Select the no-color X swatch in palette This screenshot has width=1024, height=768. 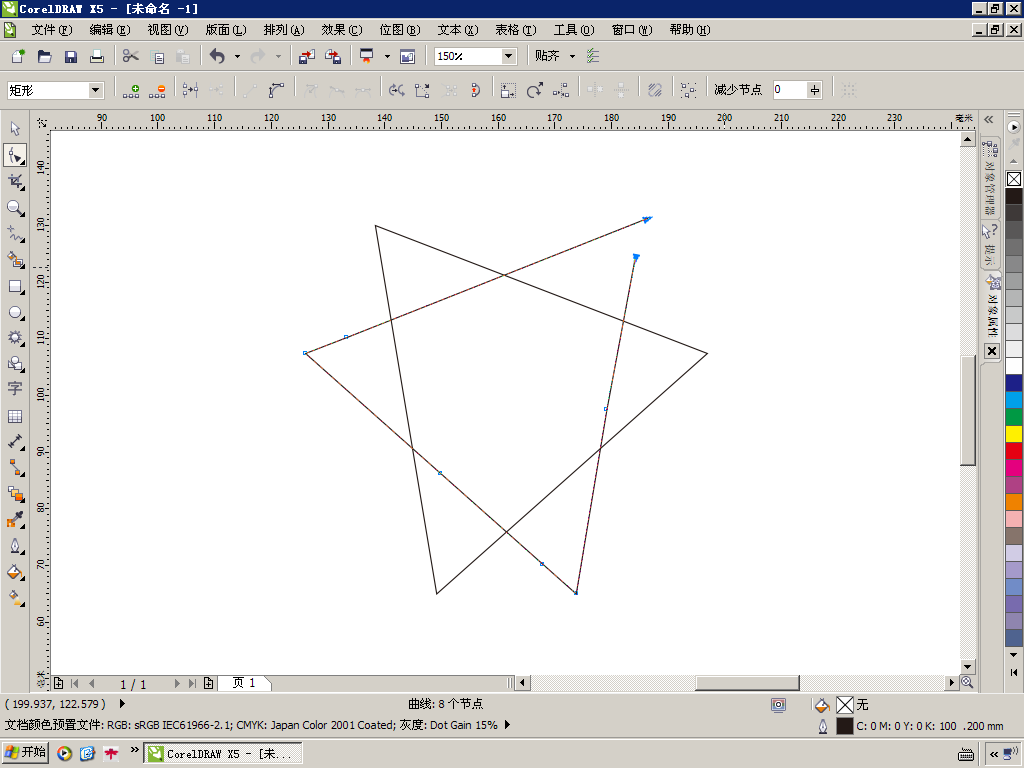click(1014, 179)
